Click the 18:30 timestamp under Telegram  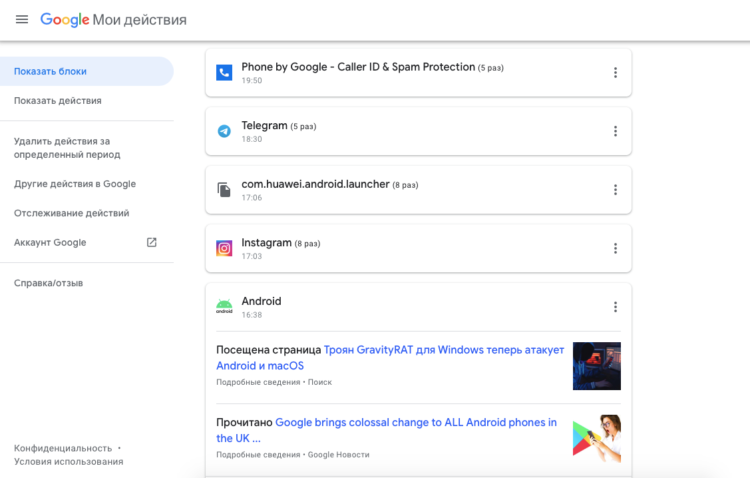pyautogui.click(x=252, y=139)
